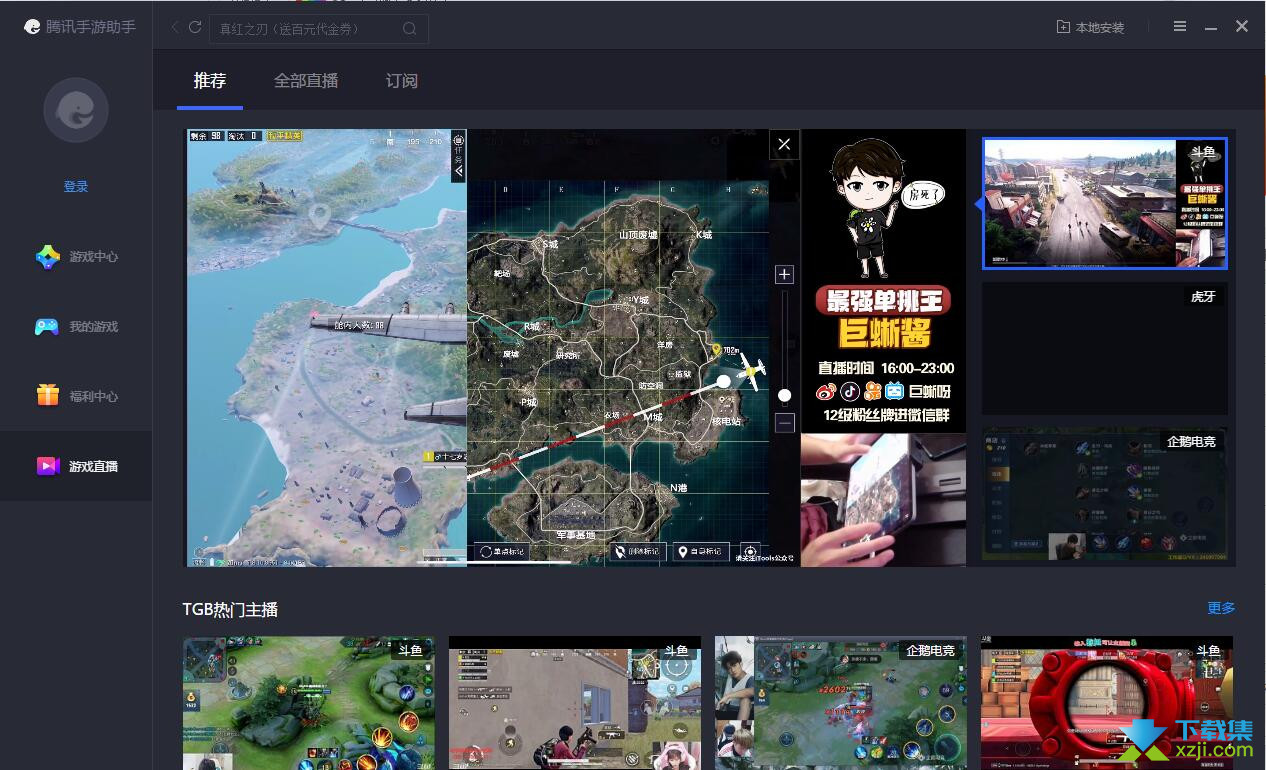Open 更多 beside TGB热门主播
Screen dimensions: 1266x770
click(x=1221, y=608)
